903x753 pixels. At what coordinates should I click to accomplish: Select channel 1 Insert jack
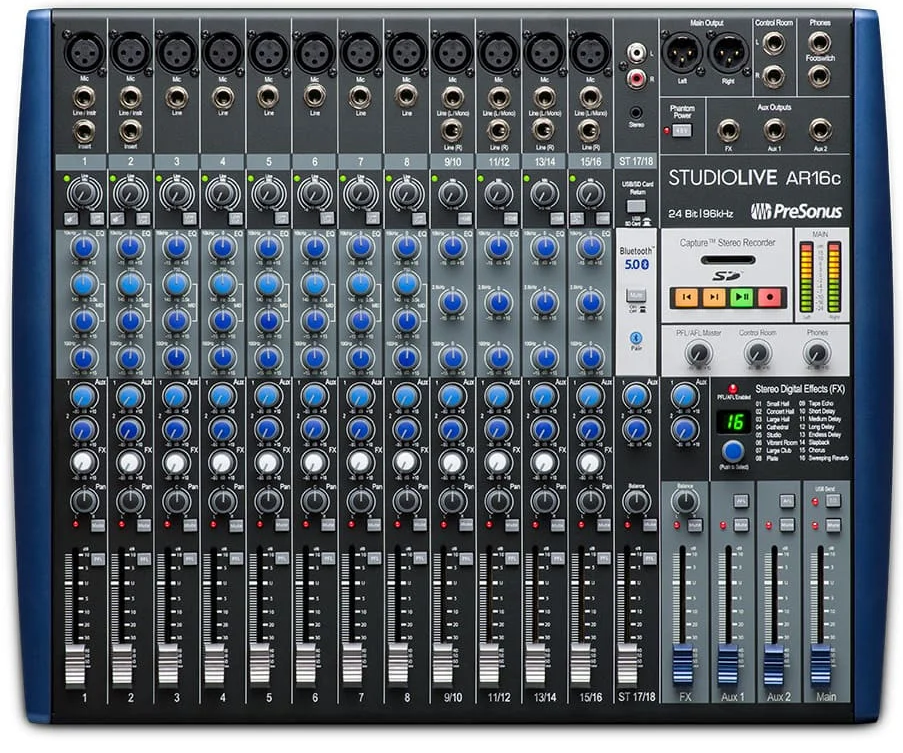click(x=84, y=132)
